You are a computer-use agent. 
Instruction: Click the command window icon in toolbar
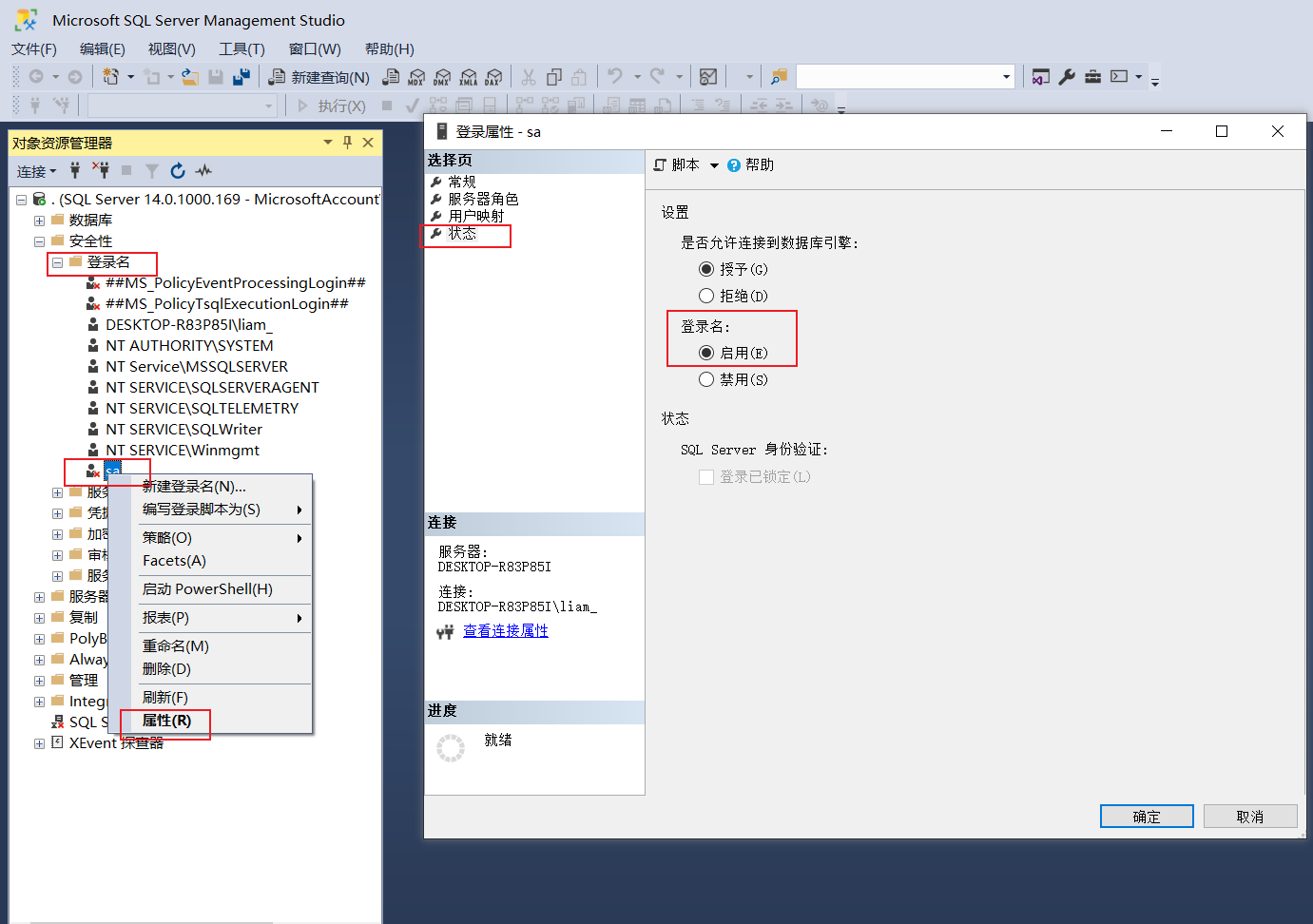(1119, 77)
